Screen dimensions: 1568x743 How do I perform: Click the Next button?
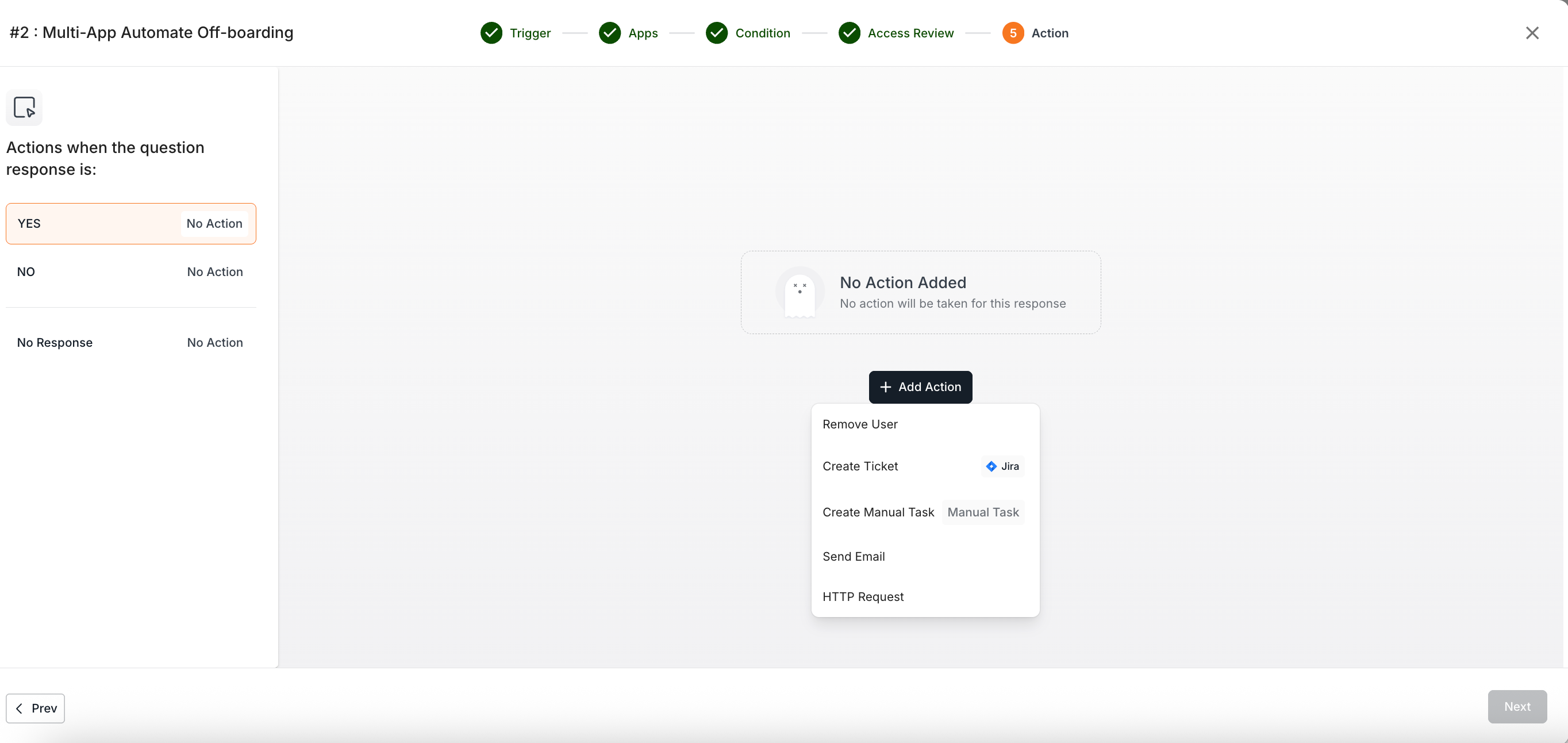tap(1517, 706)
